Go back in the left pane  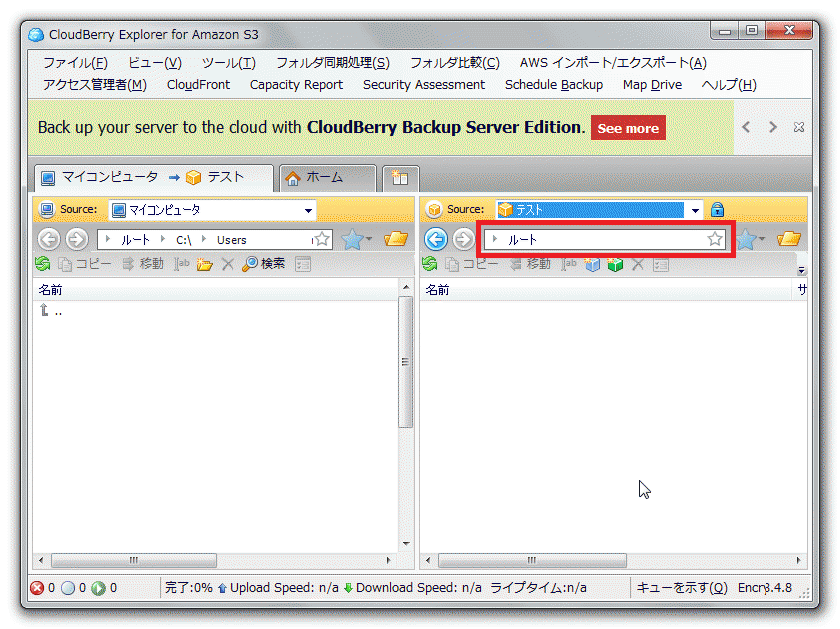pyautogui.click(x=49, y=239)
